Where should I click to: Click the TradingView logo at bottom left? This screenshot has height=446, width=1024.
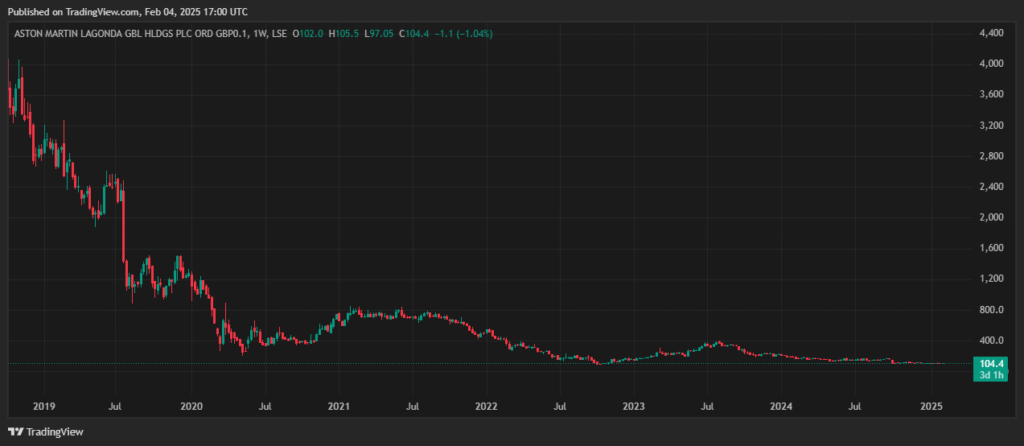point(46,432)
